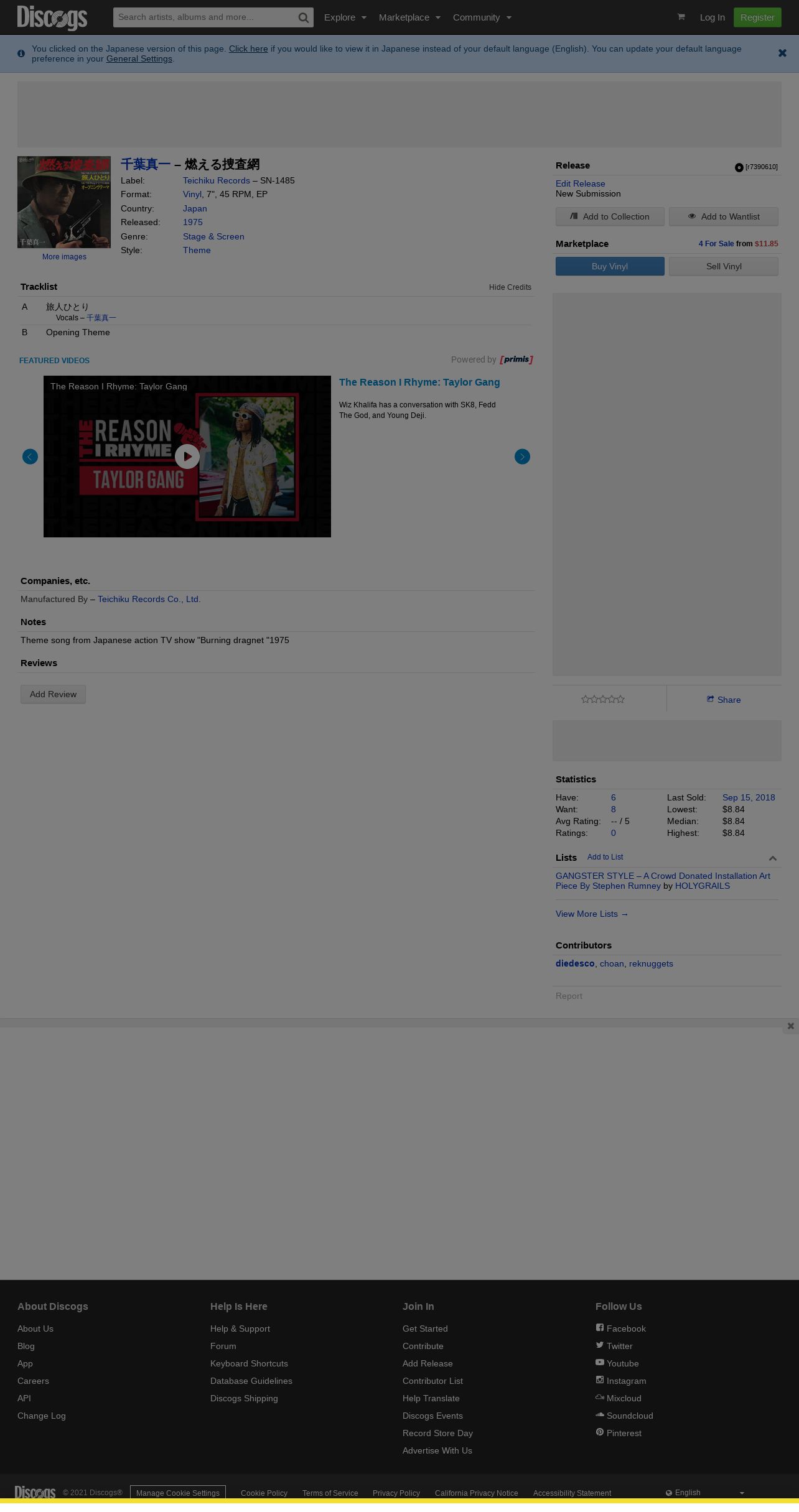Share this release
This screenshot has width=799, height=1512.
pyautogui.click(x=724, y=700)
